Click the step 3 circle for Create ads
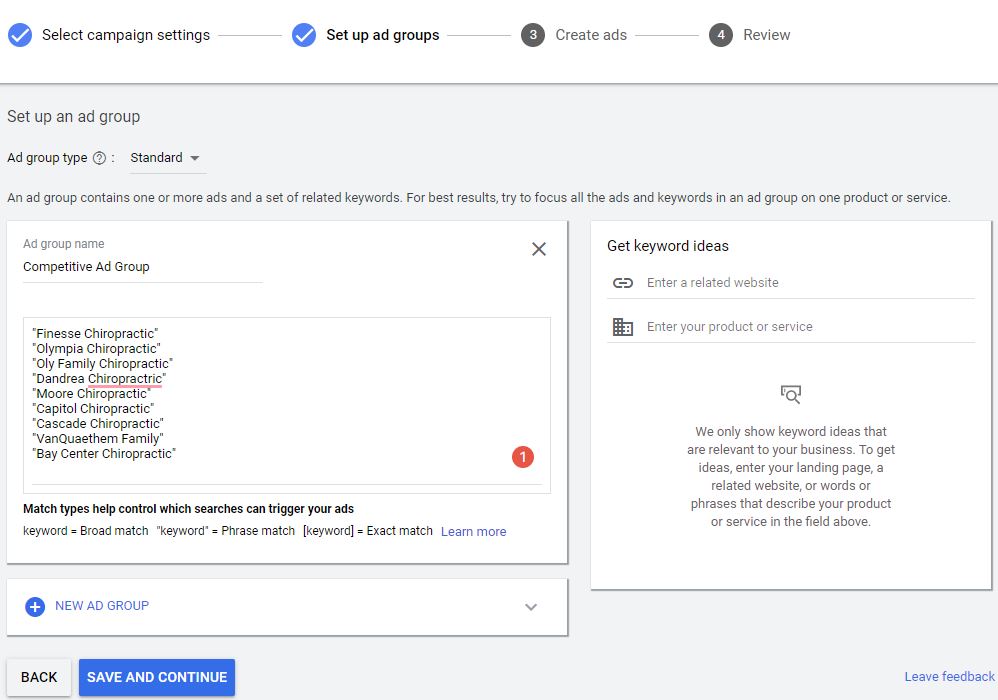Viewport: 998px width, 700px height. click(x=533, y=35)
